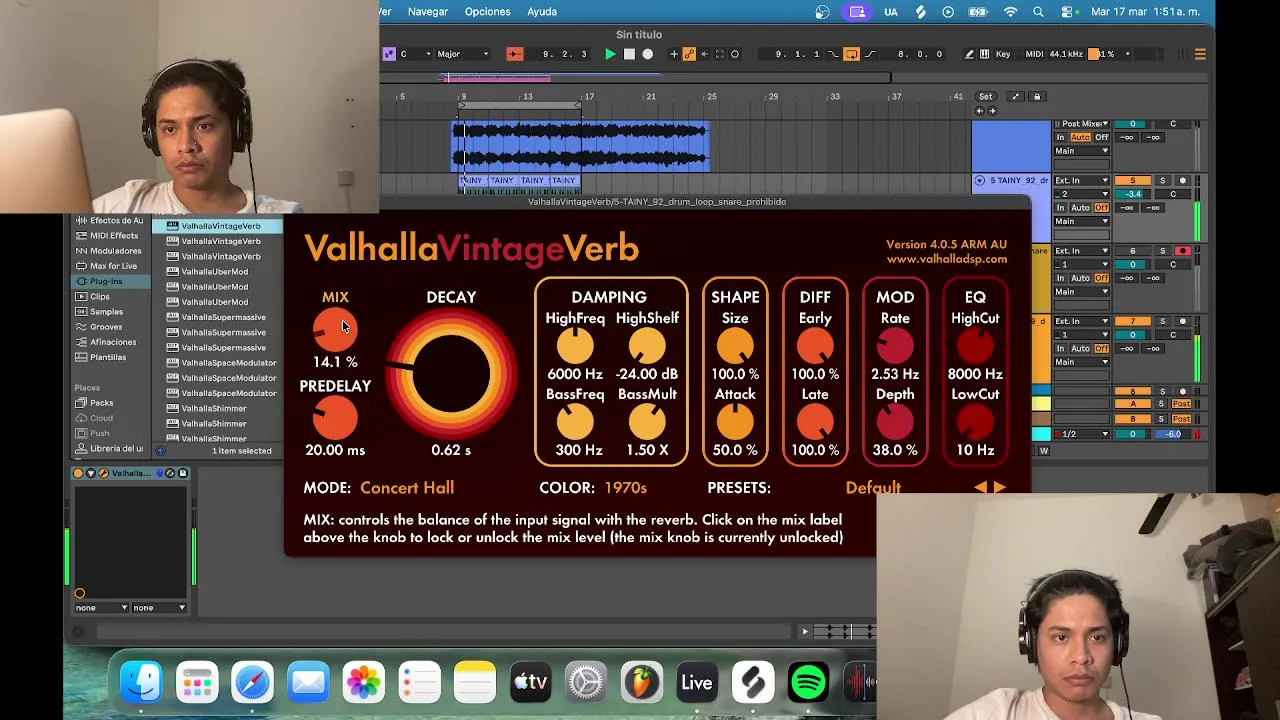The width and height of the screenshot is (1280, 720).
Task: Select Max for Live browser category
Action: 113,266
